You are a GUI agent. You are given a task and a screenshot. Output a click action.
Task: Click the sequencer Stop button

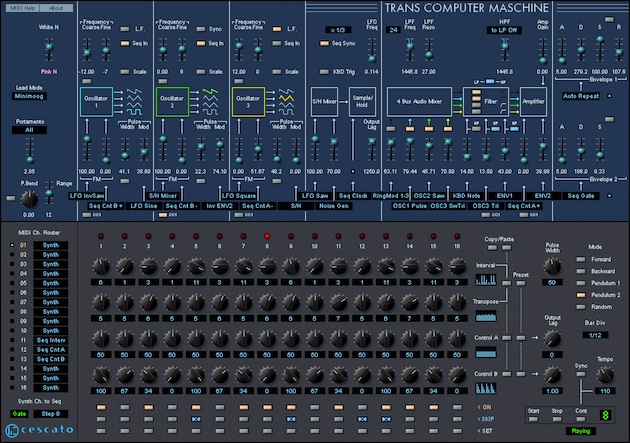pos(557,419)
